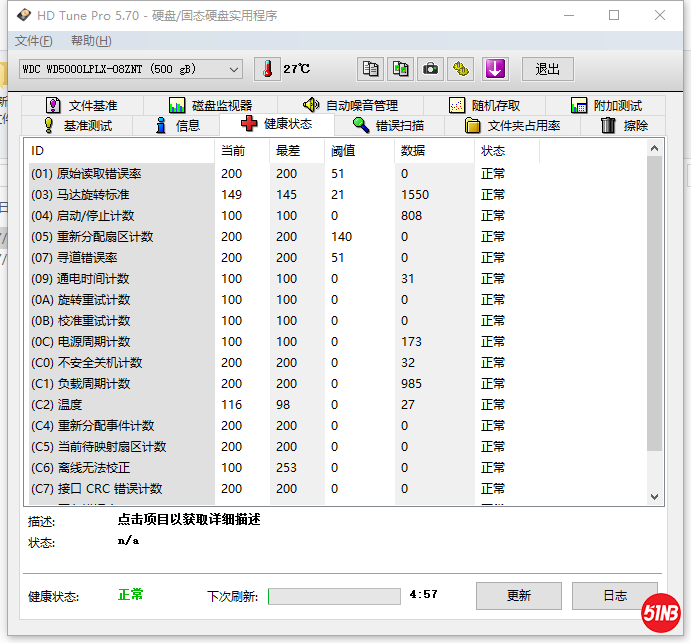Click the copy screenshot to clipboard icon
This screenshot has width=691, height=643.
click(x=400, y=69)
